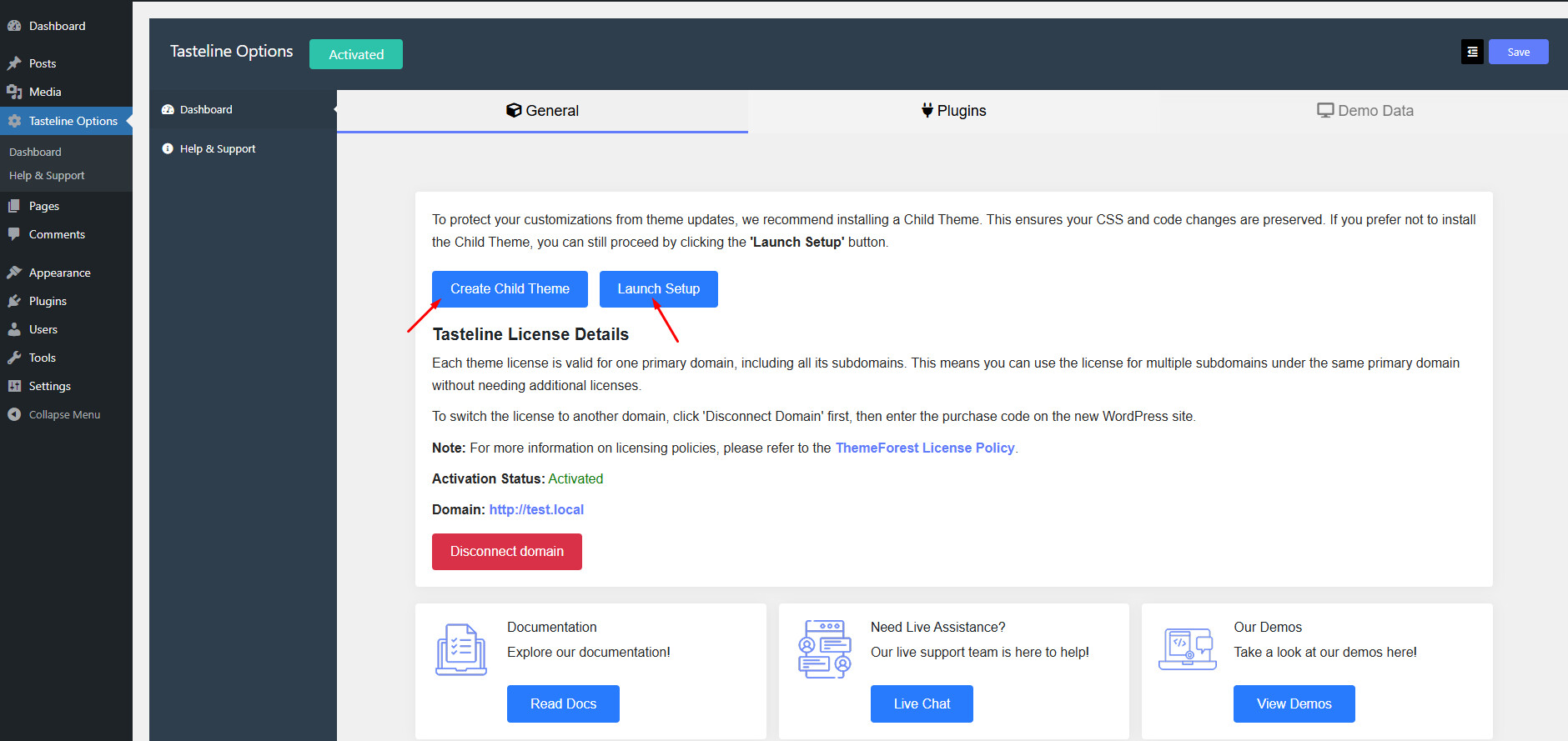Image resolution: width=1568 pixels, height=741 pixels.
Task: Save the Tasteline options
Action: pos(1518,52)
